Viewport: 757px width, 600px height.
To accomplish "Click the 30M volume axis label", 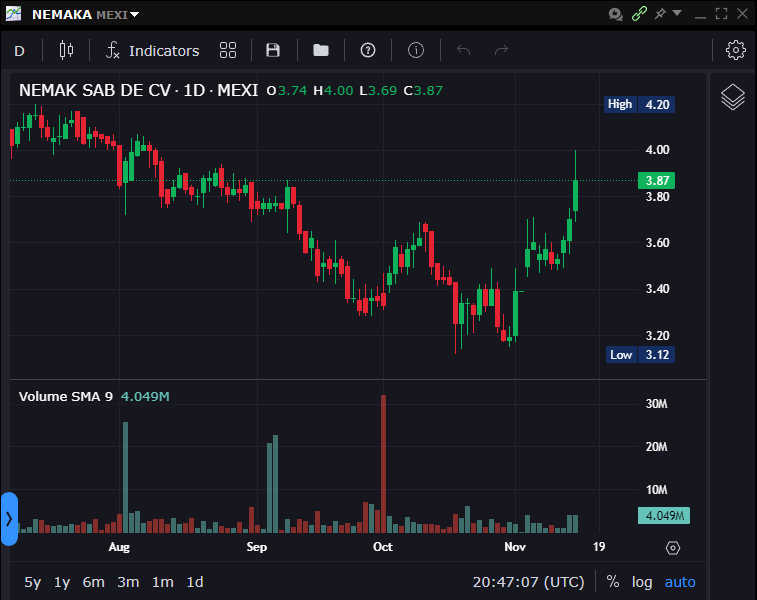I will (x=657, y=404).
